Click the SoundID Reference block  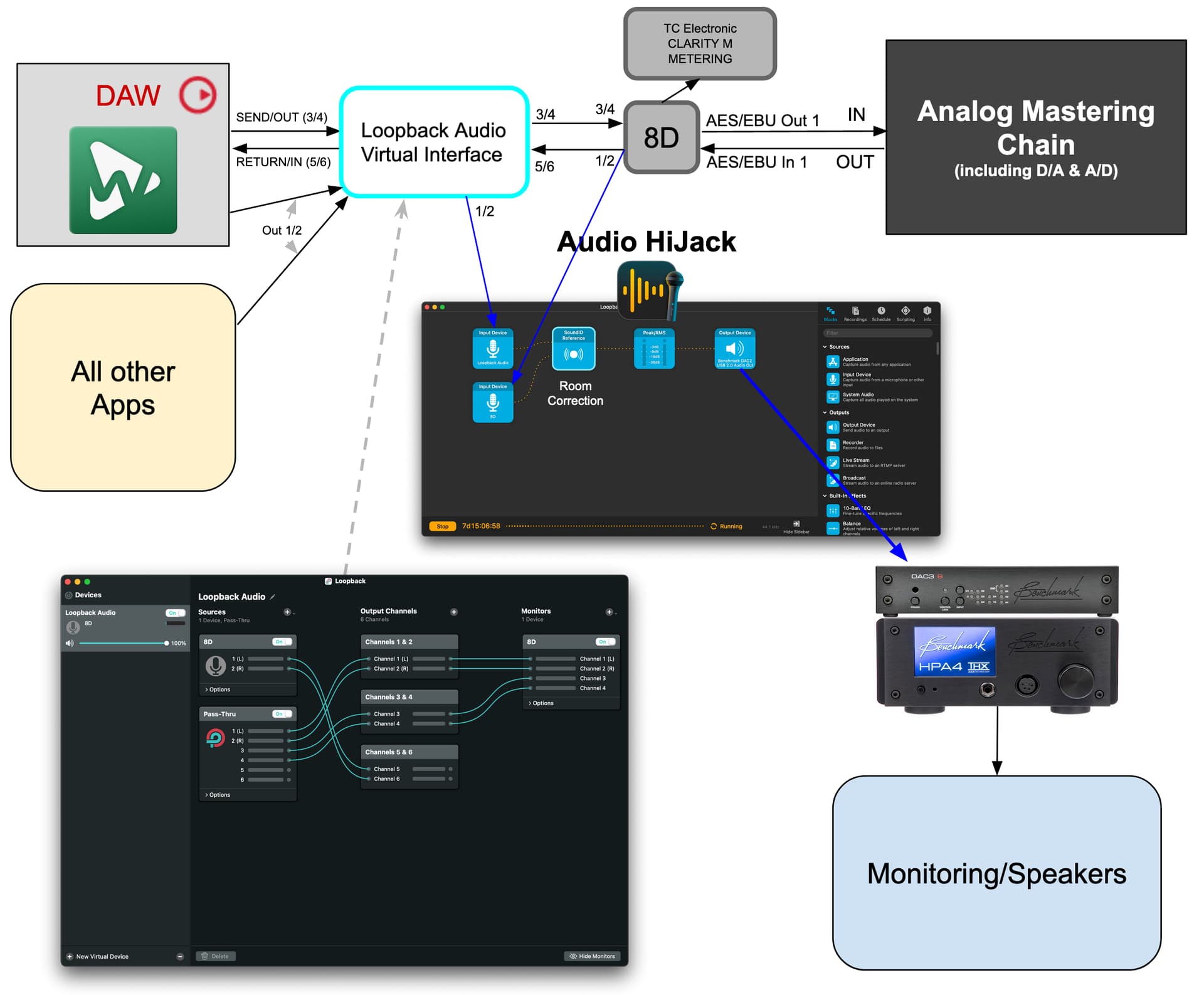[x=573, y=349]
